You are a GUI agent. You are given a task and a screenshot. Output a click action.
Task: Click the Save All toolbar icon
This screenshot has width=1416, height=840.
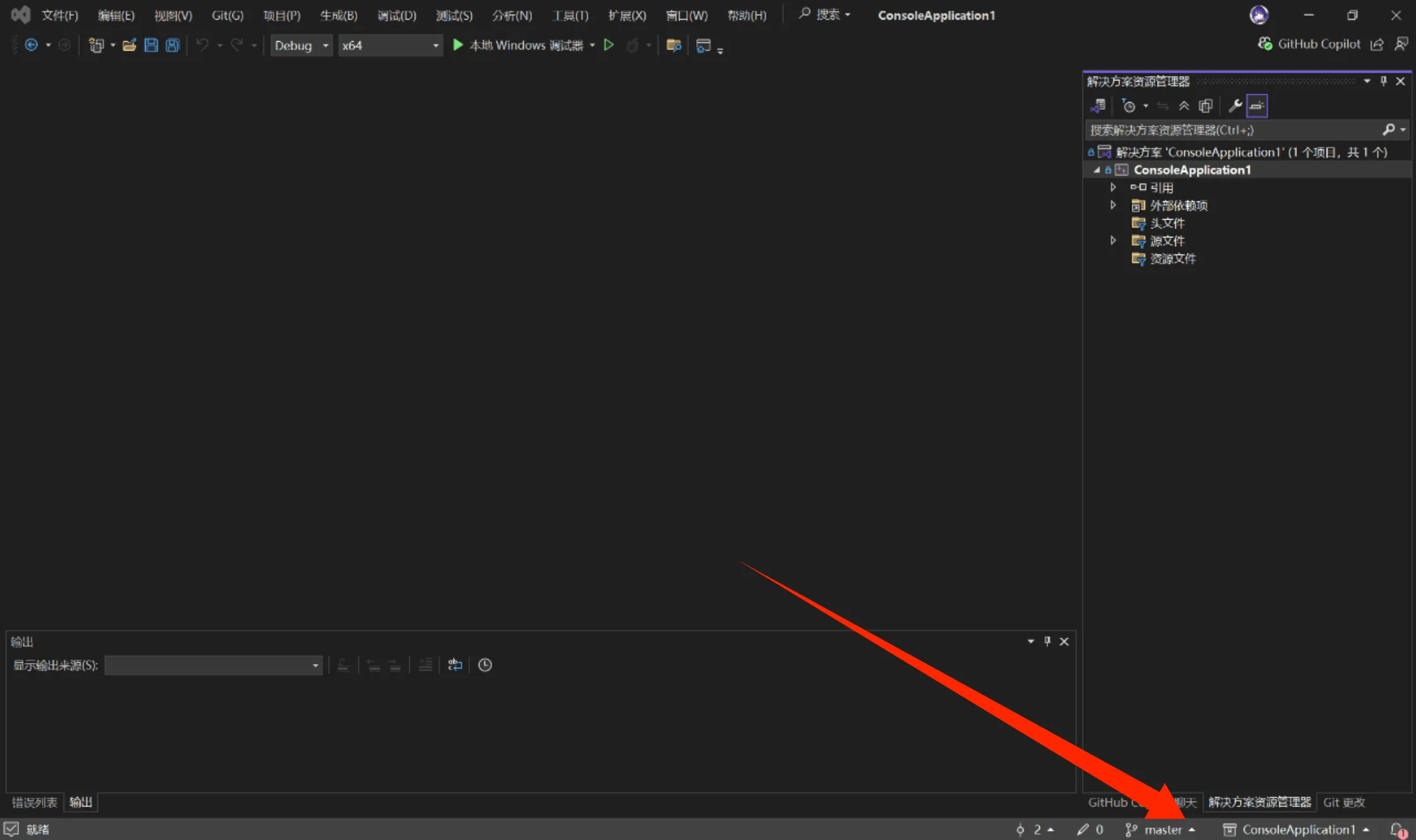[172, 45]
